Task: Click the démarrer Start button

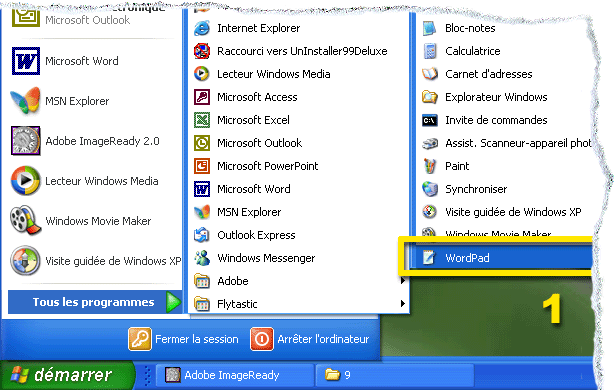Action: (67, 375)
